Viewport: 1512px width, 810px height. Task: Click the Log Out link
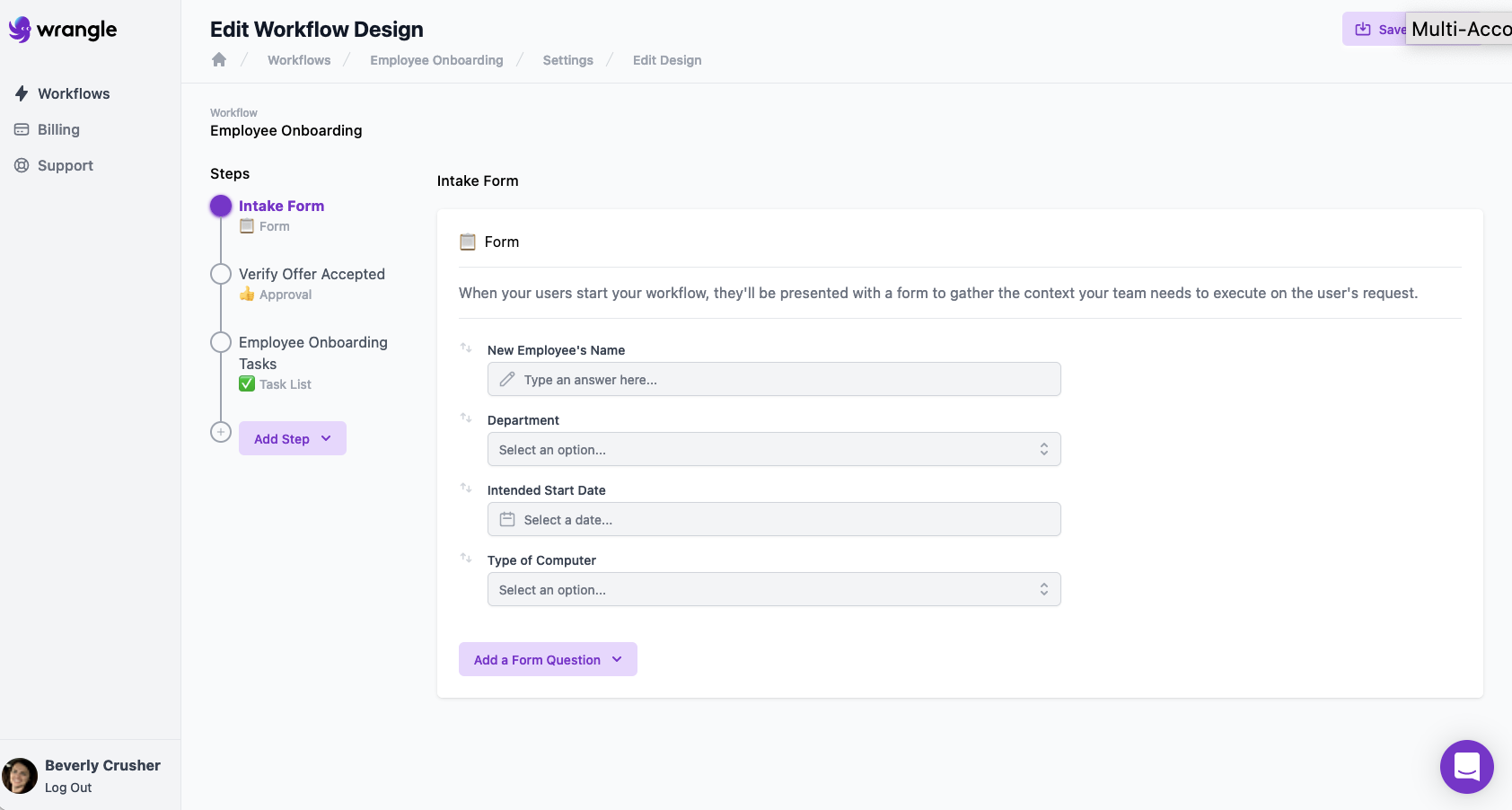[x=67, y=787]
